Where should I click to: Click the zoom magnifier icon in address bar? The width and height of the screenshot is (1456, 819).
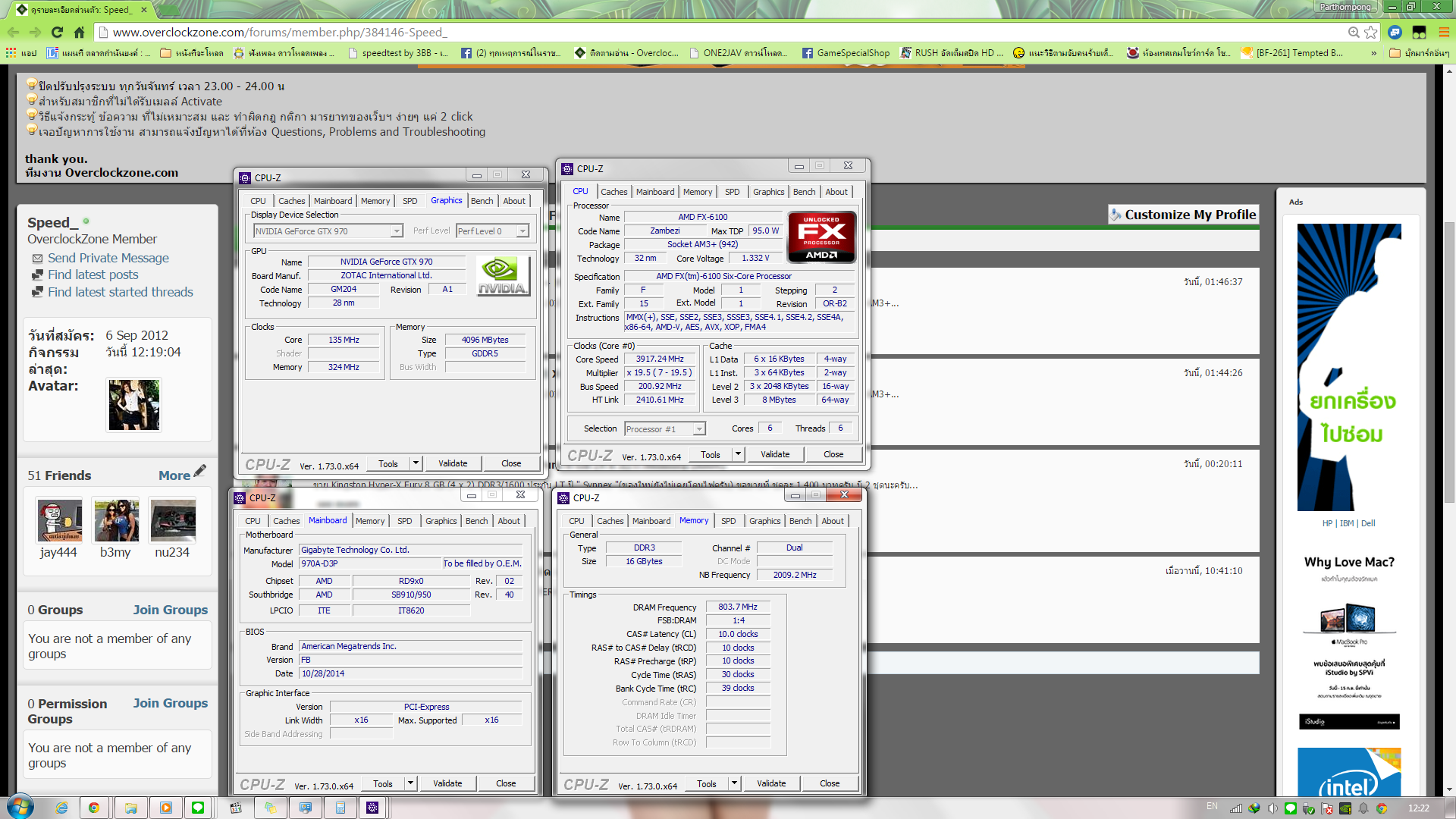point(1353,32)
